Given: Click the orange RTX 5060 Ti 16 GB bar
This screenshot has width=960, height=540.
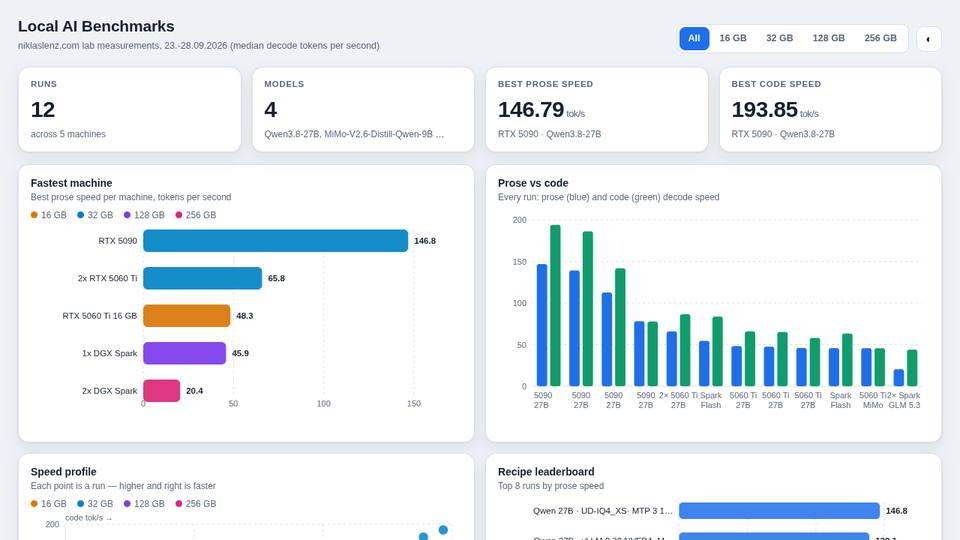Looking at the screenshot, I should (187, 316).
